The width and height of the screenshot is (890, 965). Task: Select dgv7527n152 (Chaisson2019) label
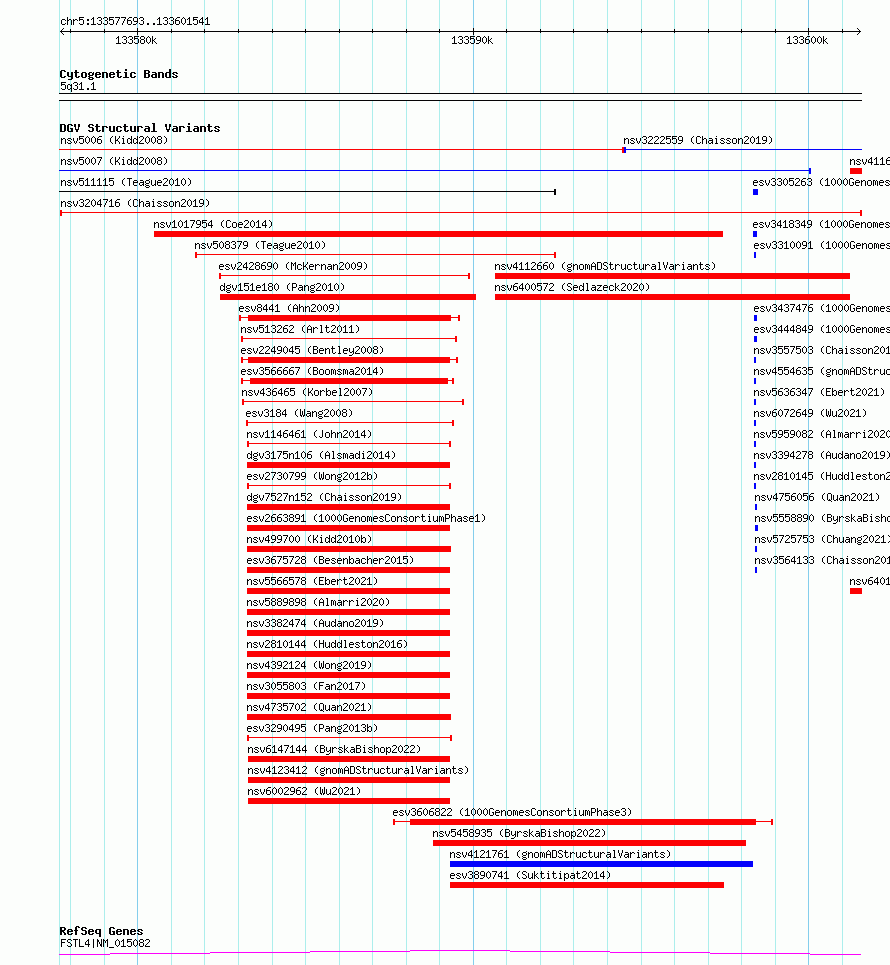[324, 497]
